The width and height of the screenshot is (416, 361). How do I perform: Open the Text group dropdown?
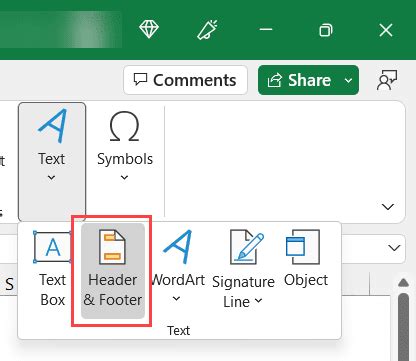tap(52, 162)
